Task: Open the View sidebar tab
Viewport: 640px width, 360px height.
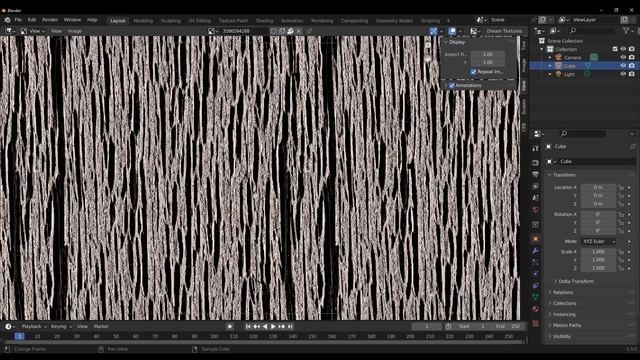Action: [524, 85]
